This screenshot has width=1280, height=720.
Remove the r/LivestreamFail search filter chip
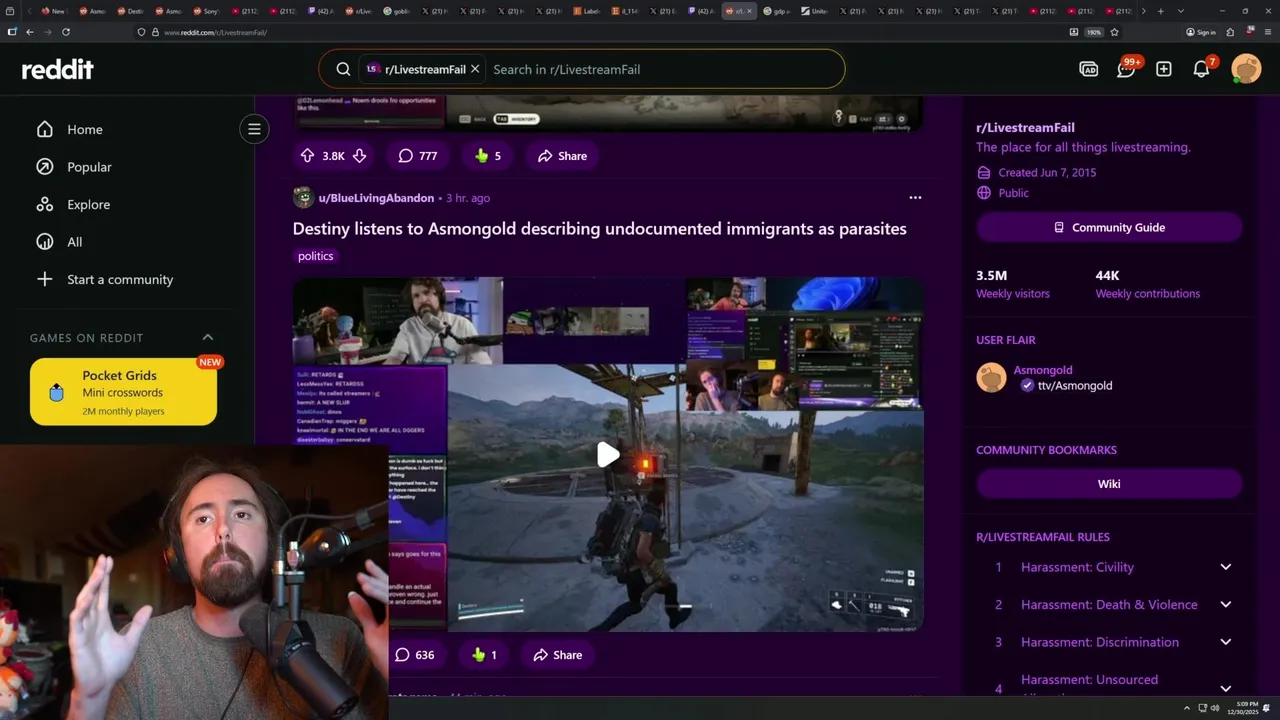[x=475, y=69]
